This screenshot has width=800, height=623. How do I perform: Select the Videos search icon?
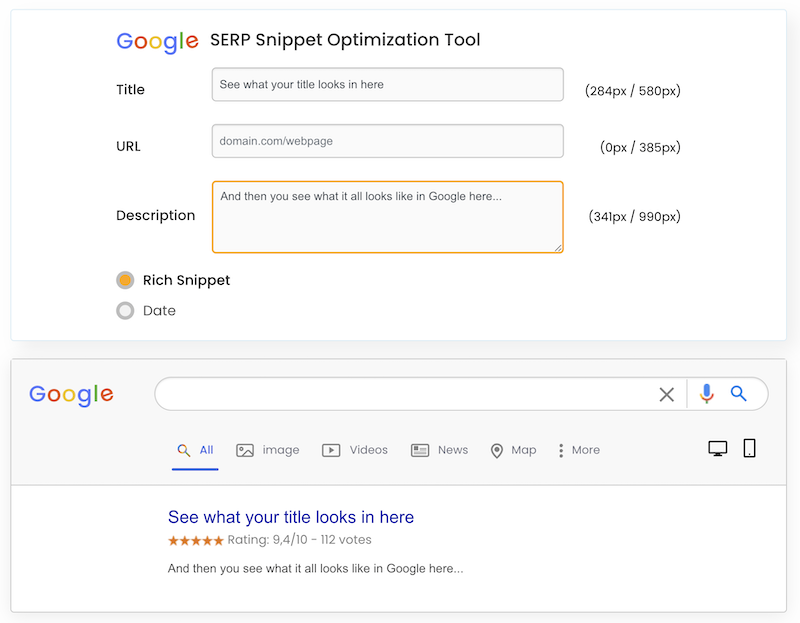330,450
